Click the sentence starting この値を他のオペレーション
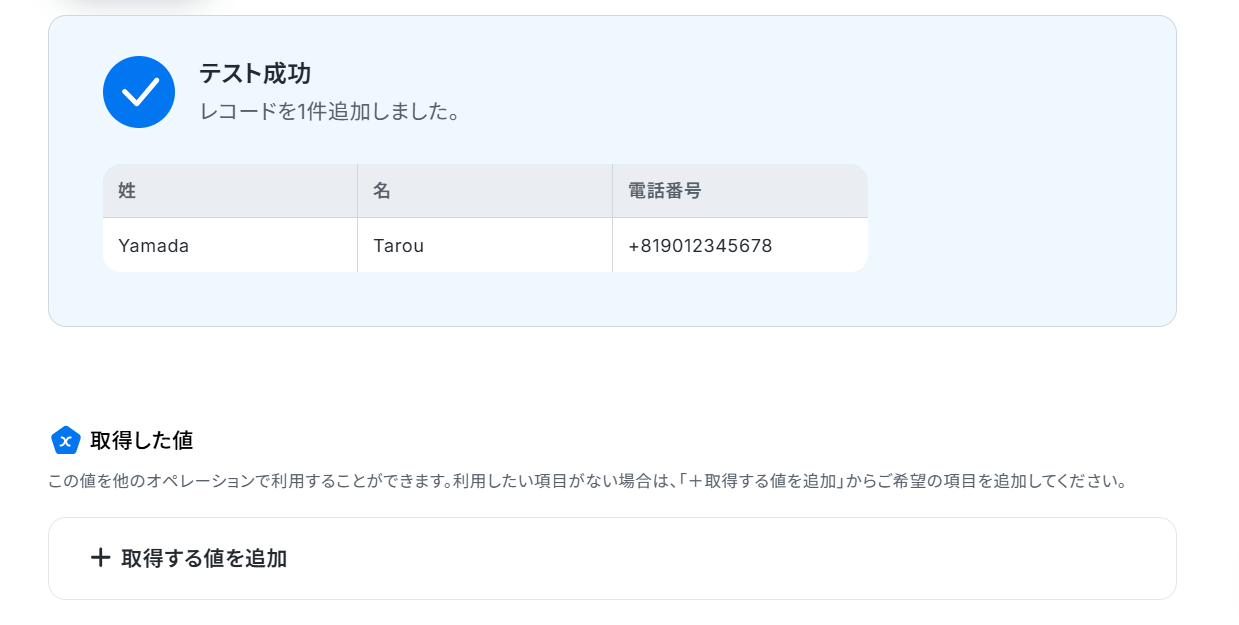 point(250,481)
